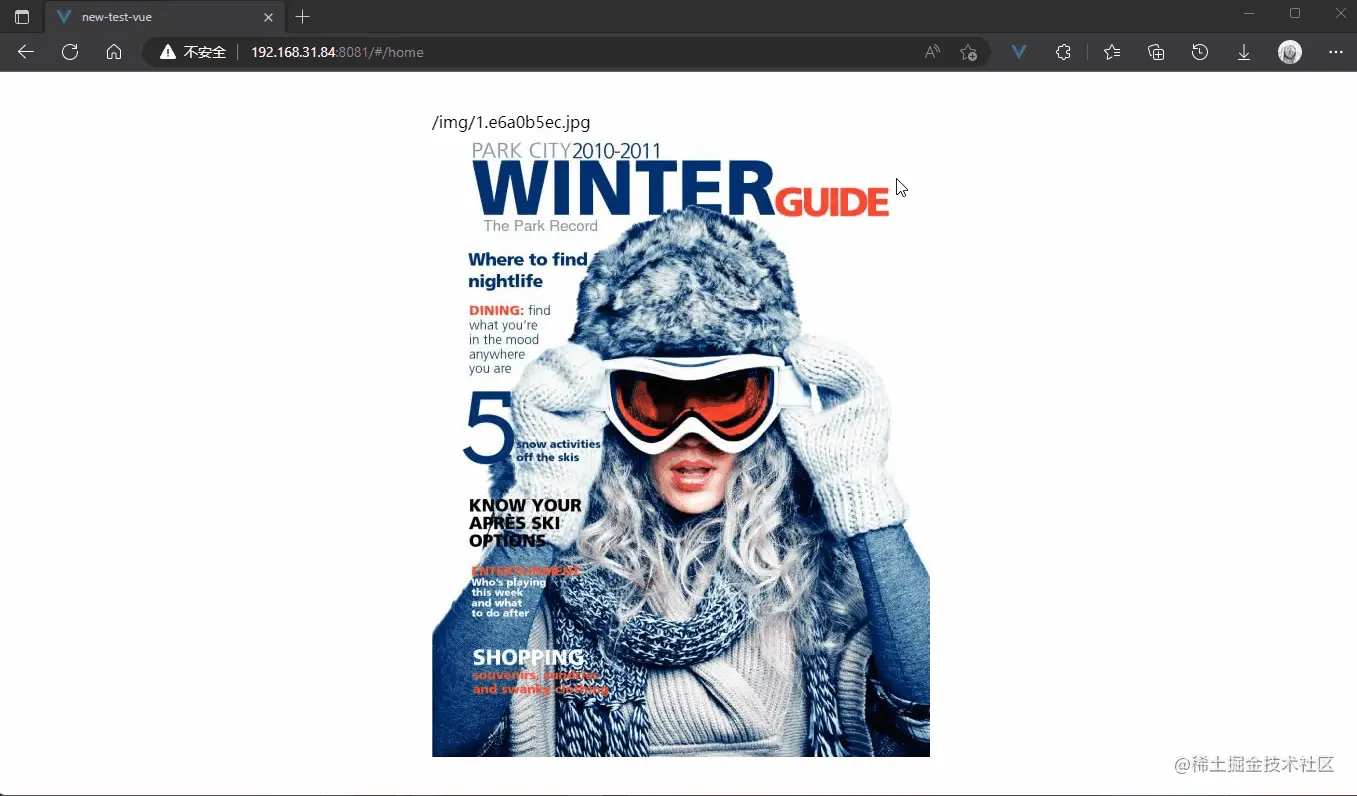Click the 不安全 security warning indicator
The width and height of the screenshot is (1357, 796).
tap(193, 52)
